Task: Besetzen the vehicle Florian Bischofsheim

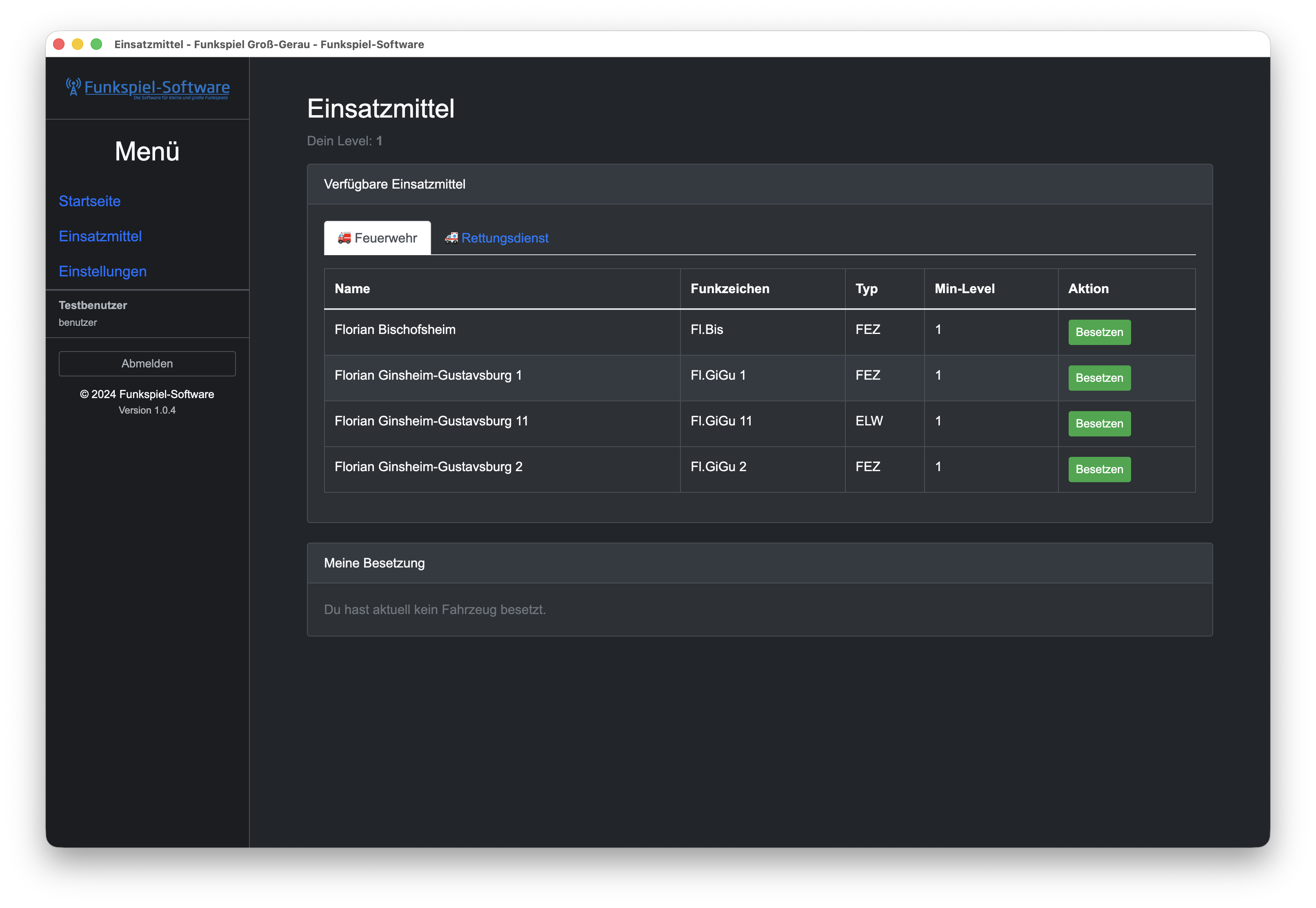Action: (1099, 332)
